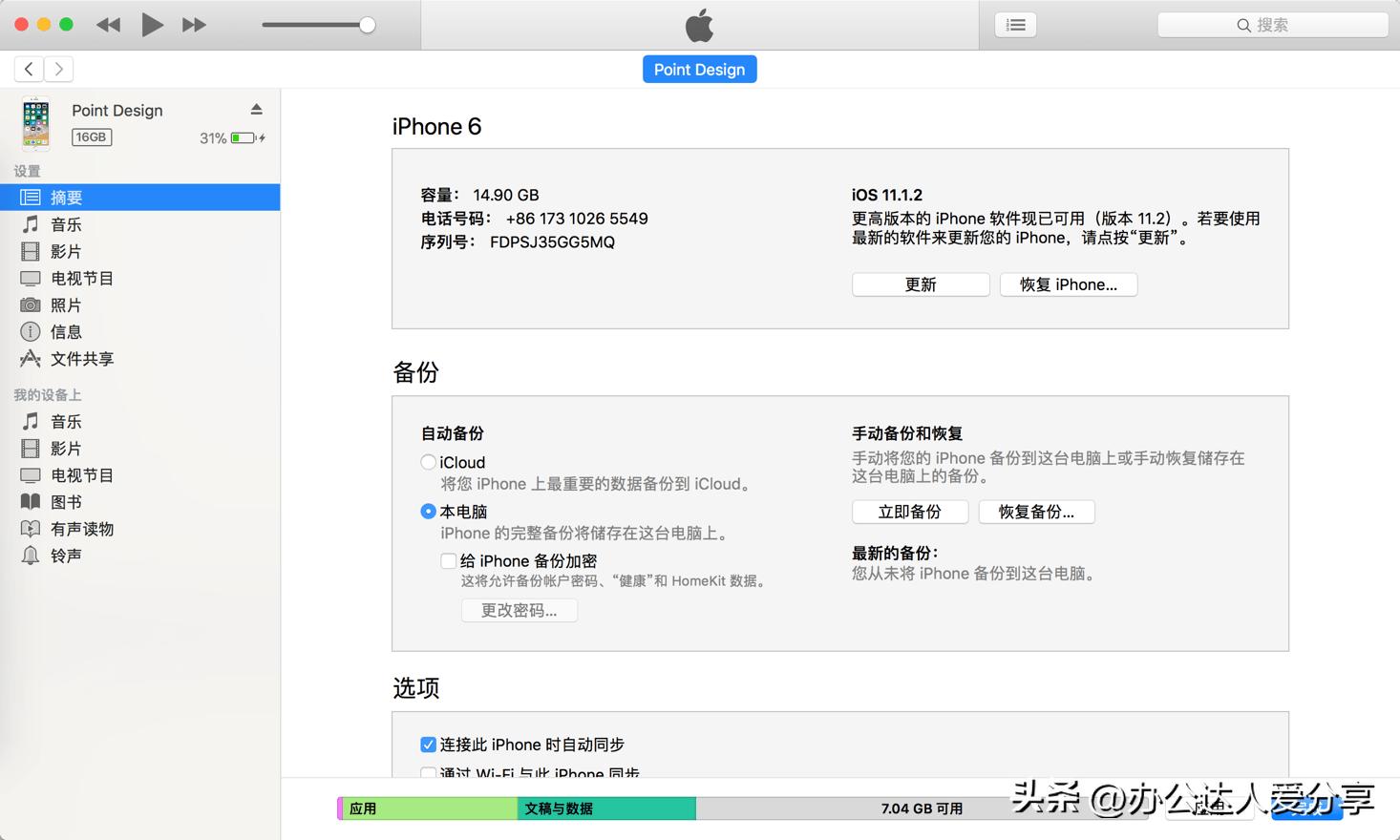Open the 图书 section under 我的设备上

coord(65,501)
